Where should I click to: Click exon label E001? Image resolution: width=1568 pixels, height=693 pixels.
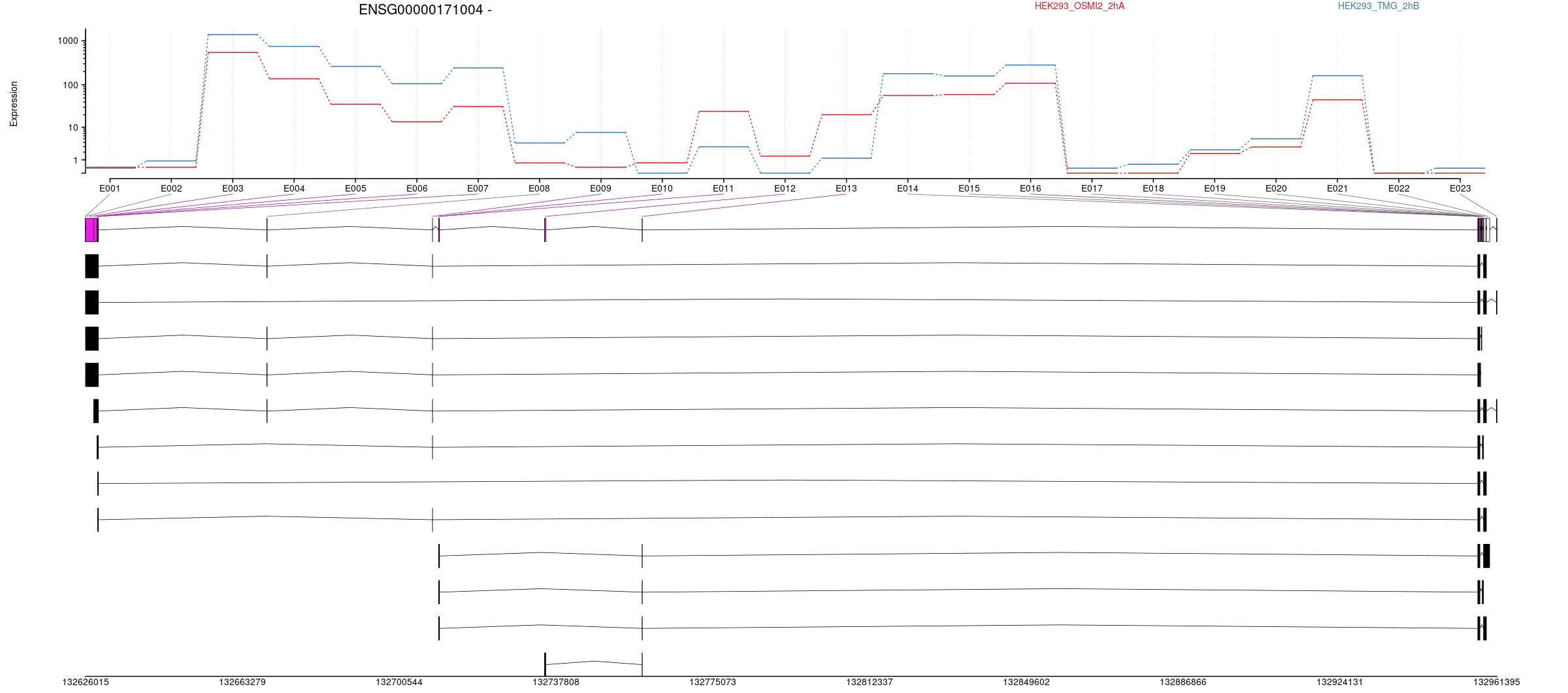110,189
